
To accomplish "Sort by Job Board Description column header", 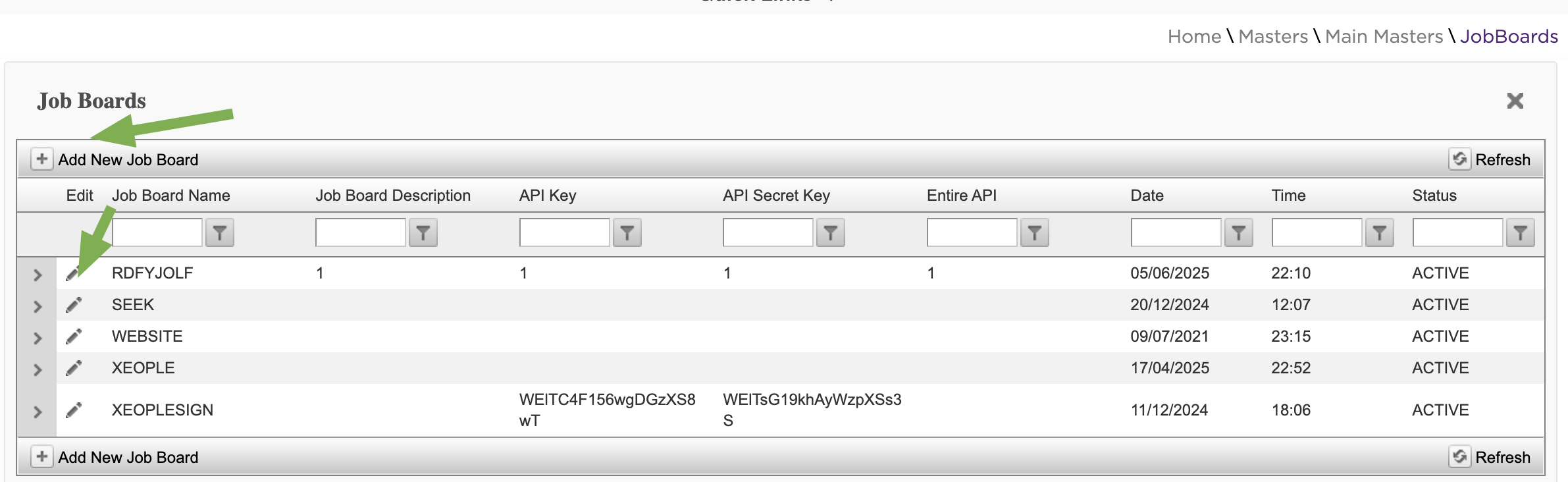I will (x=393, y=196).
